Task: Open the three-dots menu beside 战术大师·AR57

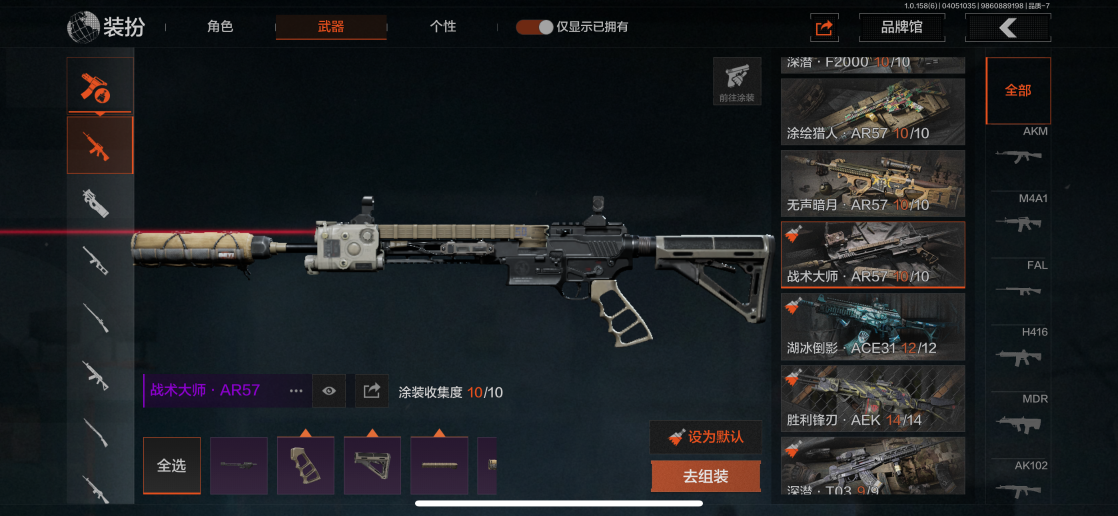Action: point(296,391)
